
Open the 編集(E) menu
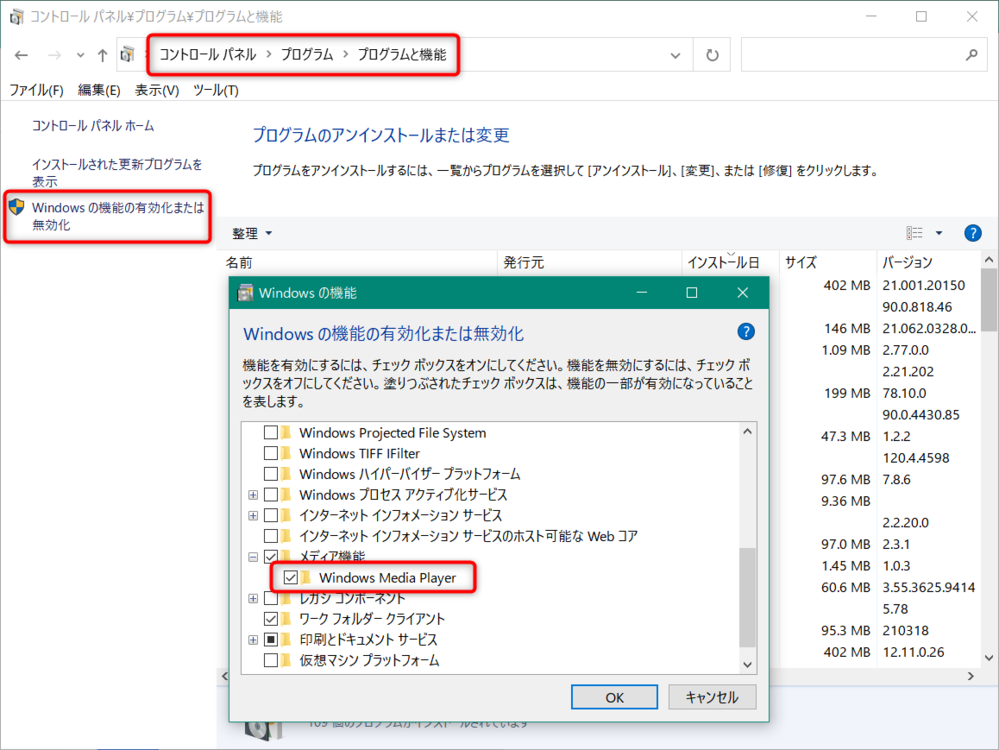99,90
